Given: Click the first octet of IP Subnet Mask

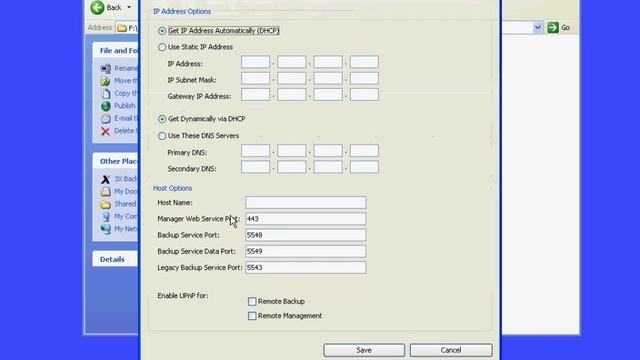Looking at the screenshot, I should [x=256, y=78].
